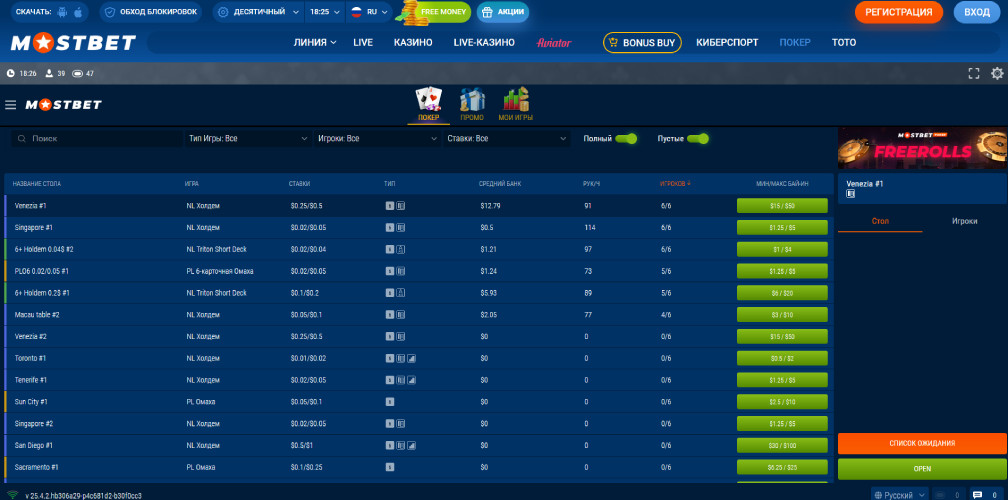Open the RU language dropdown in header
This screenshot has height=500, width=1008.
370,12
